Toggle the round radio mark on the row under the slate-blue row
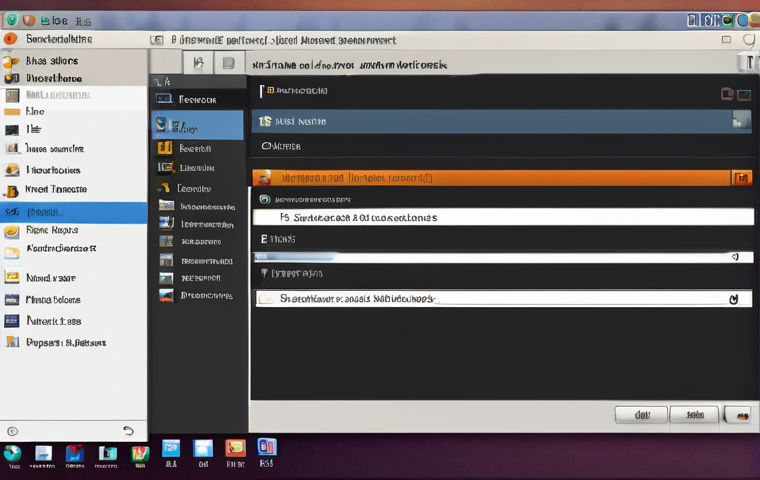The height and width of the screenshot is (480, 760). pos(266,146)
